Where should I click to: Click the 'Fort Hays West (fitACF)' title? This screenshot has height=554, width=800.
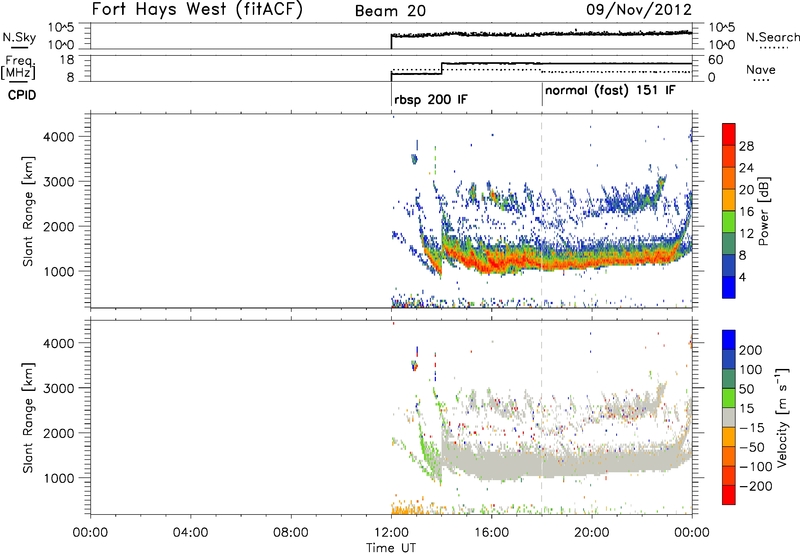(197, 10)
